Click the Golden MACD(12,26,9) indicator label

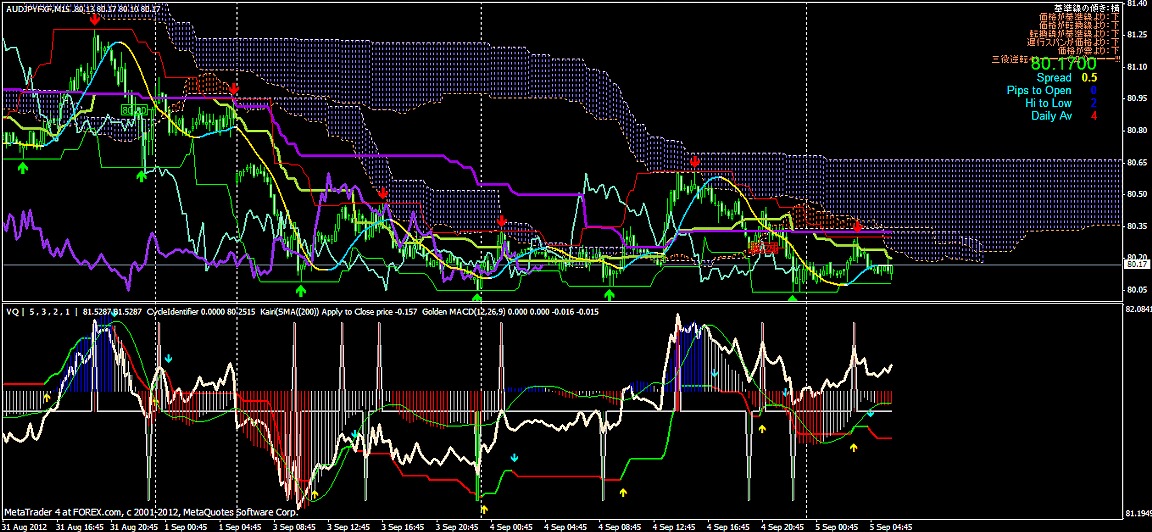[463, 312]
